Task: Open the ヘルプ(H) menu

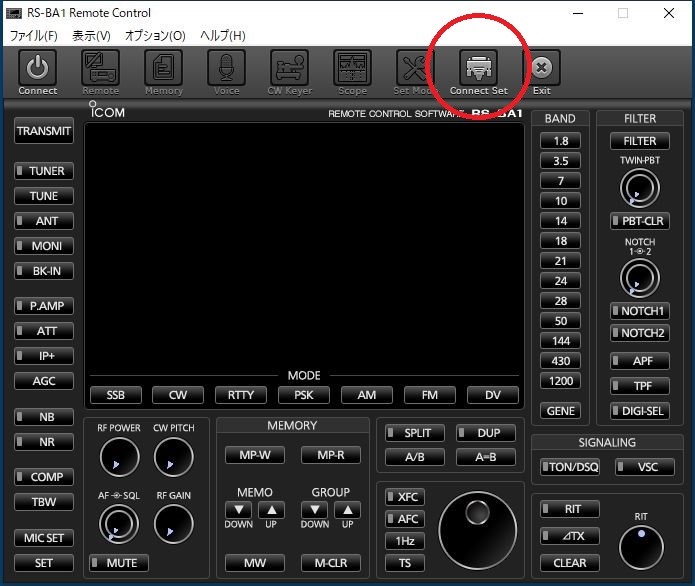Action: tap(223, 35)
